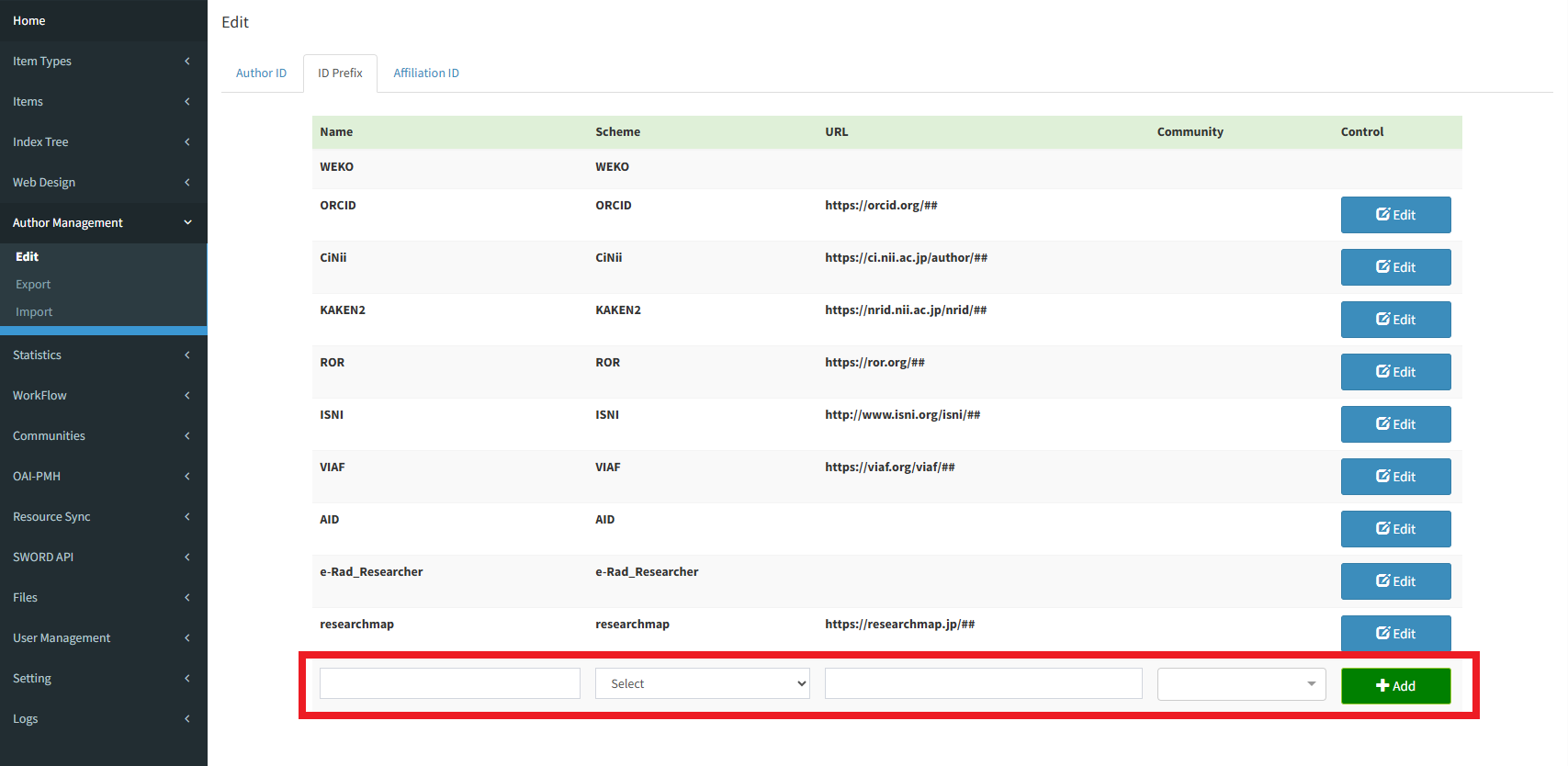Focus the new prefix Name input field
The height and width of the screenshot is (766, 1568).
(x=449, y=683)
